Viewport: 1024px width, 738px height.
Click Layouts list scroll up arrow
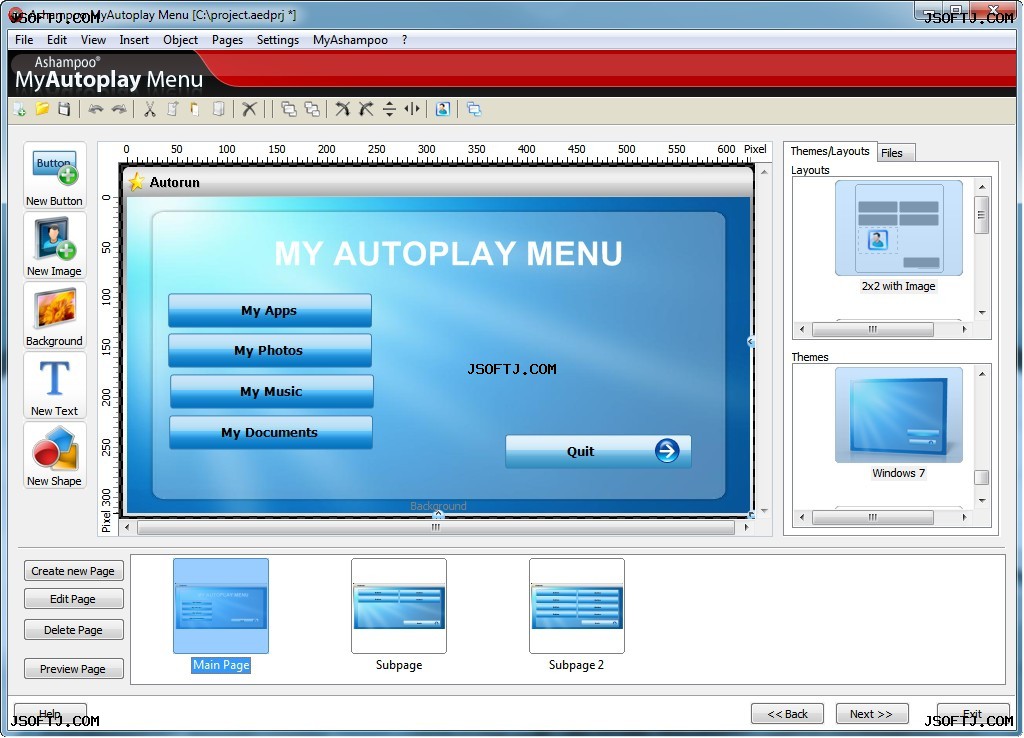click(x=982, y=187)
